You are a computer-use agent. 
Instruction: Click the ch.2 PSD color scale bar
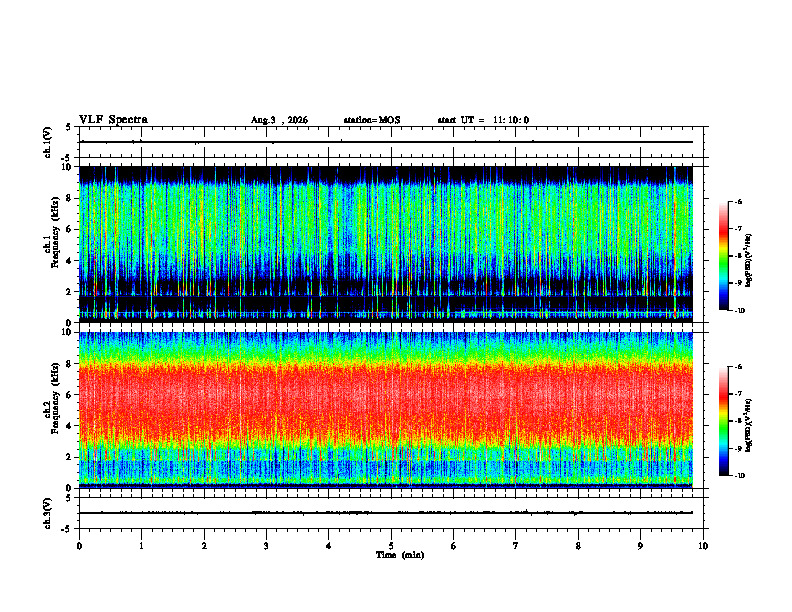(x=724, y=421)
